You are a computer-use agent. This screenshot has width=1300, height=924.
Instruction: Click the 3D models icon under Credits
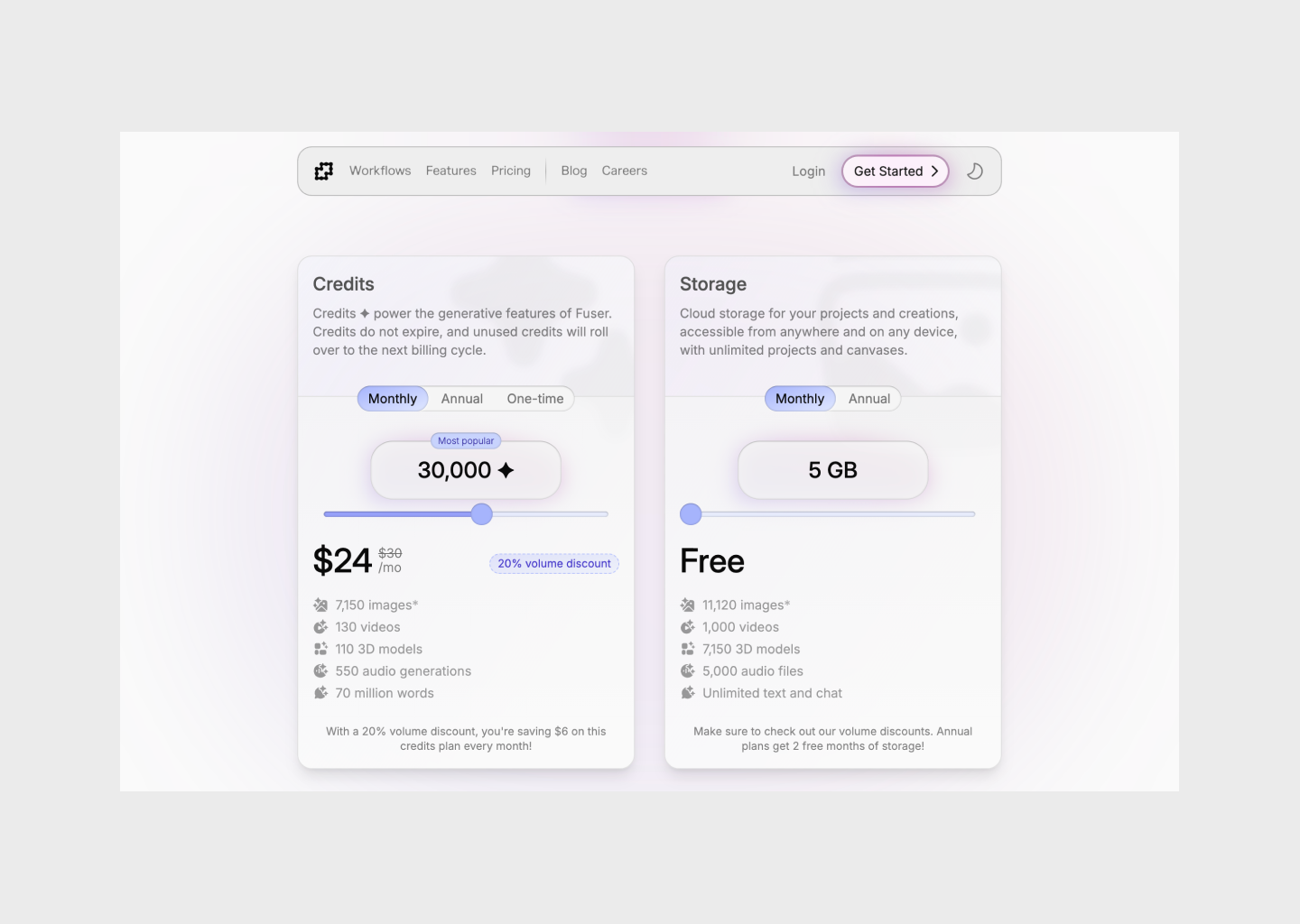point(320,649)
